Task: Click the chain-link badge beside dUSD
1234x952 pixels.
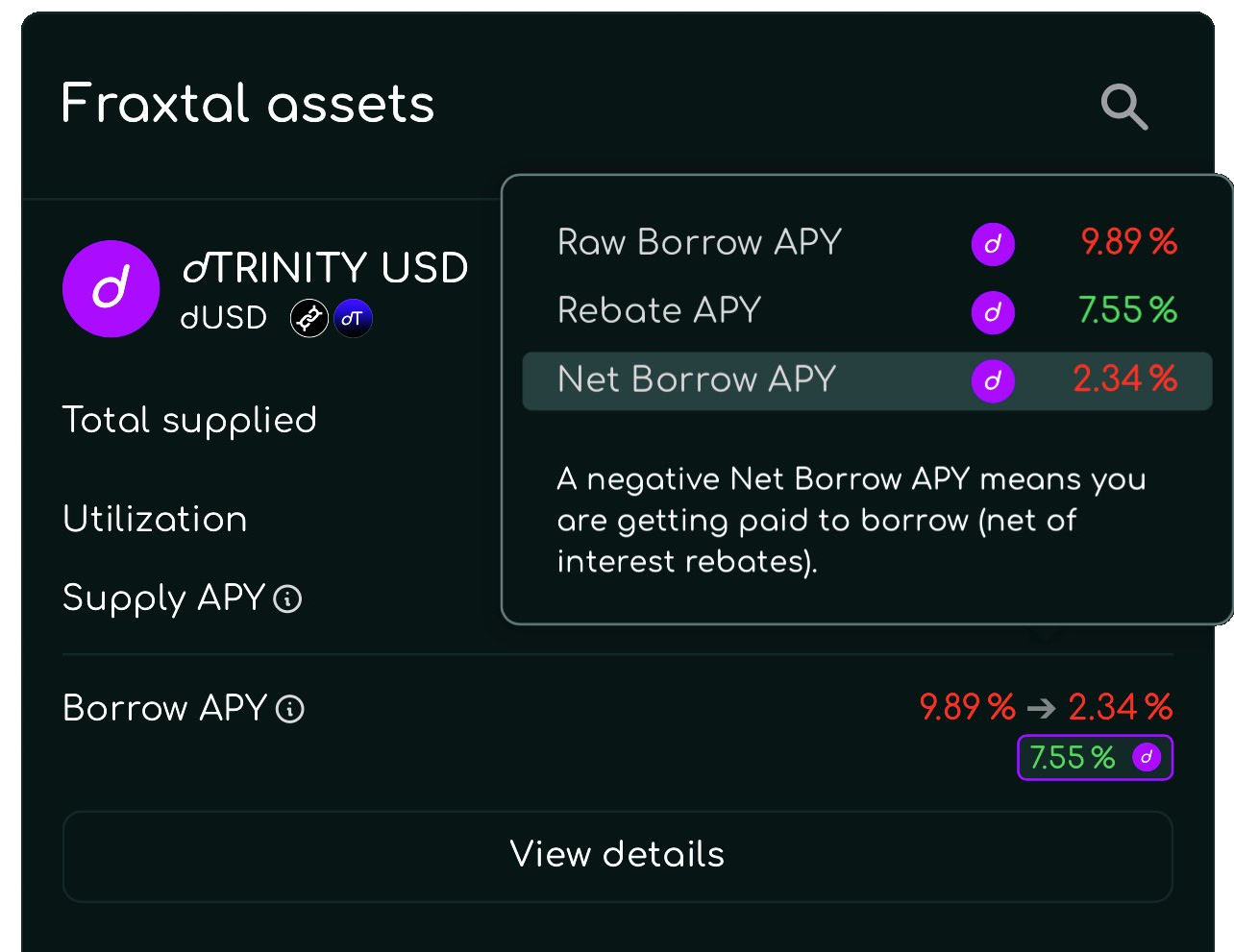Action: (308, 317)
